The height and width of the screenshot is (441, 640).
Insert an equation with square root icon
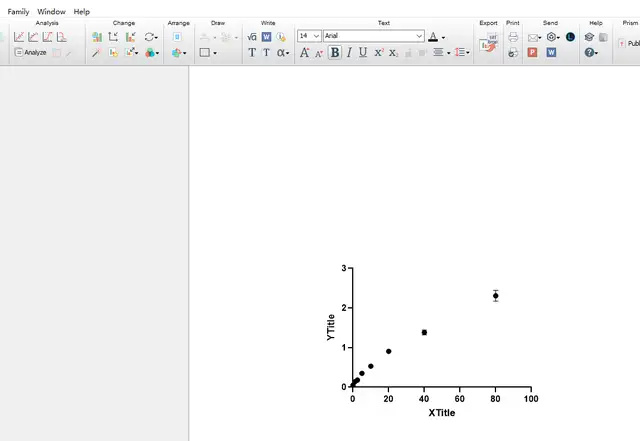252,37
